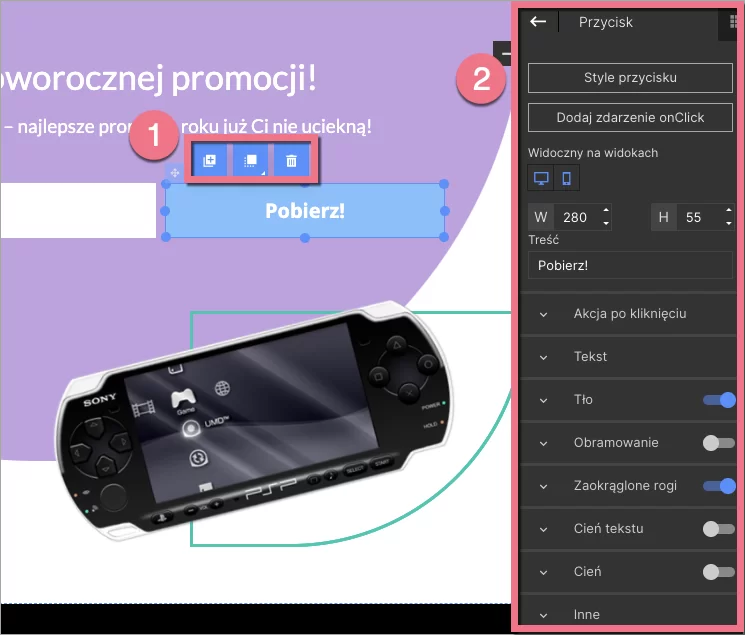
Task: Select the Pobierz! button on canvas
Action: point(304,211)
